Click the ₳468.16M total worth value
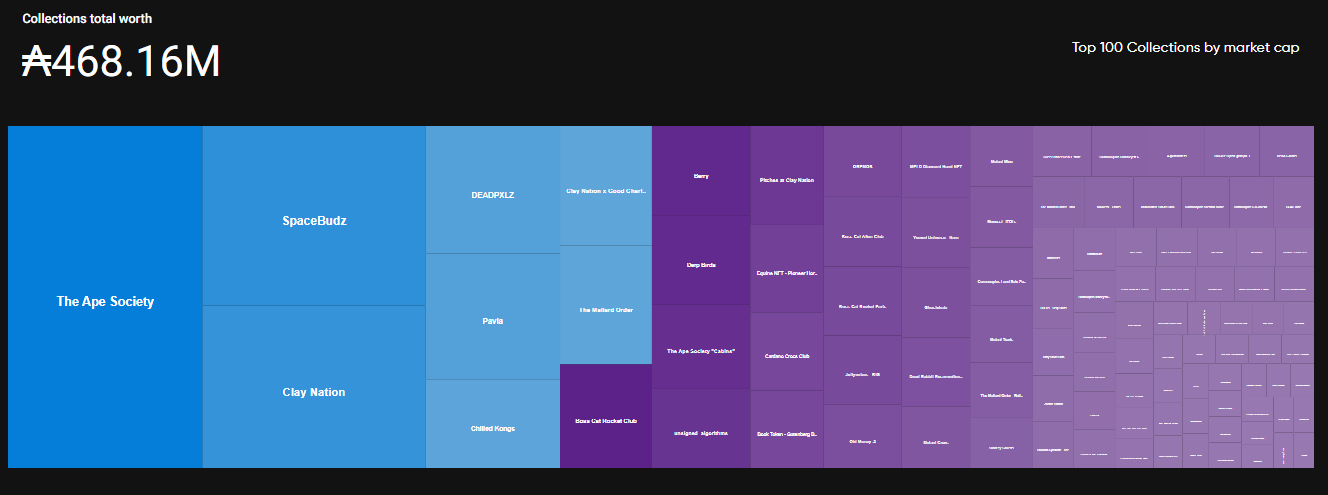The height and width of the screenshot is (495, 1328). 121,62
